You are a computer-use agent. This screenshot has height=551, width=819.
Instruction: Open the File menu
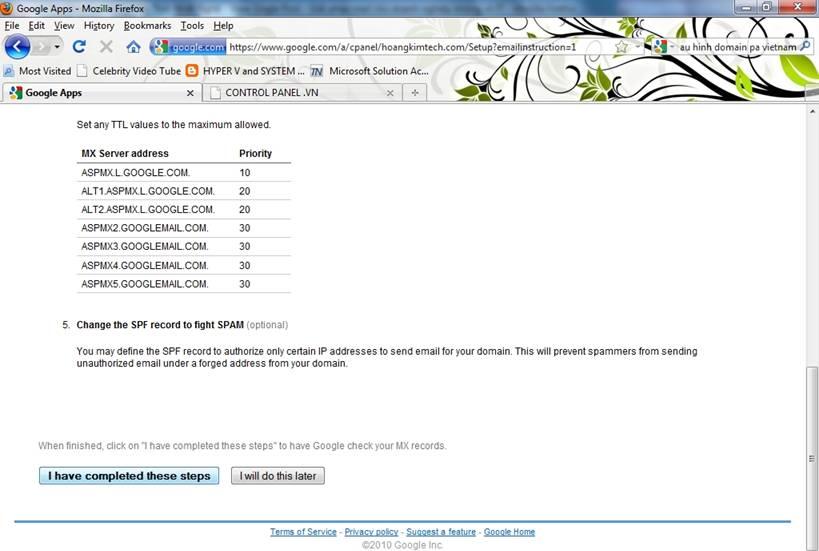pyautogui.click(x=11, y=26)
